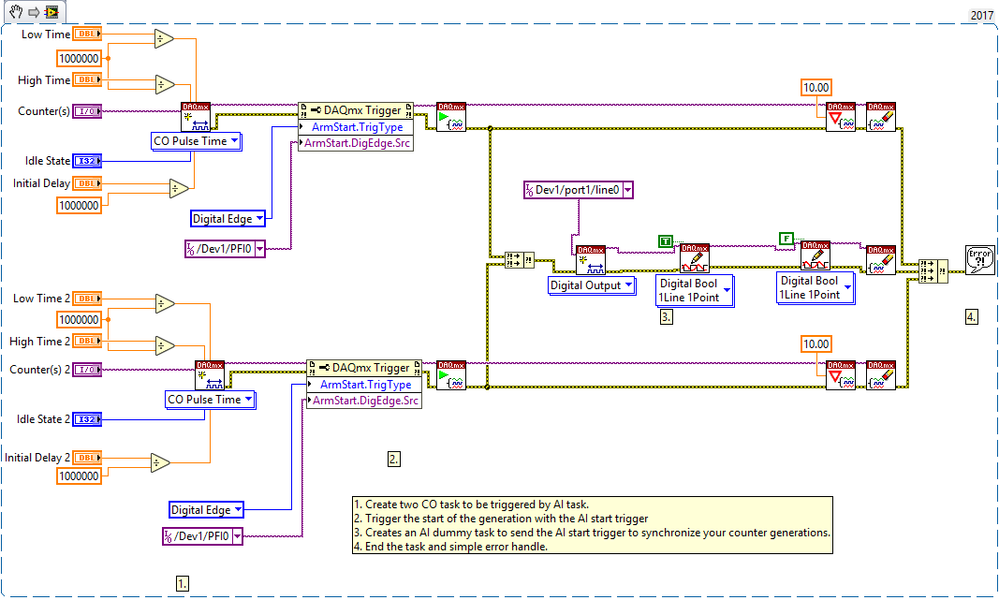The height and width of the screenshot is (598, 999).
Task: Toggle the True boolean constant
Action: [x=665, y=241]
